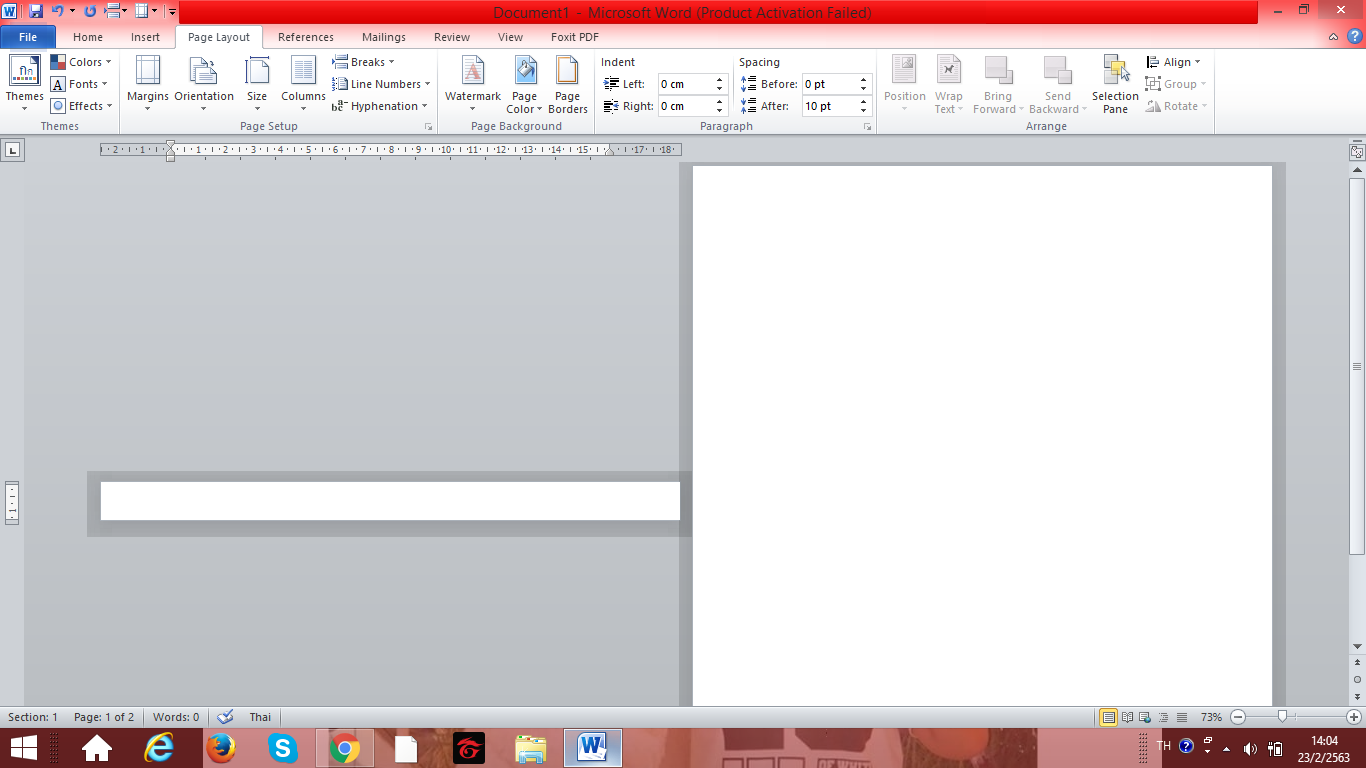Click the zoom slider handle
The image size is (1366, 768).
tap(1282, 717)
